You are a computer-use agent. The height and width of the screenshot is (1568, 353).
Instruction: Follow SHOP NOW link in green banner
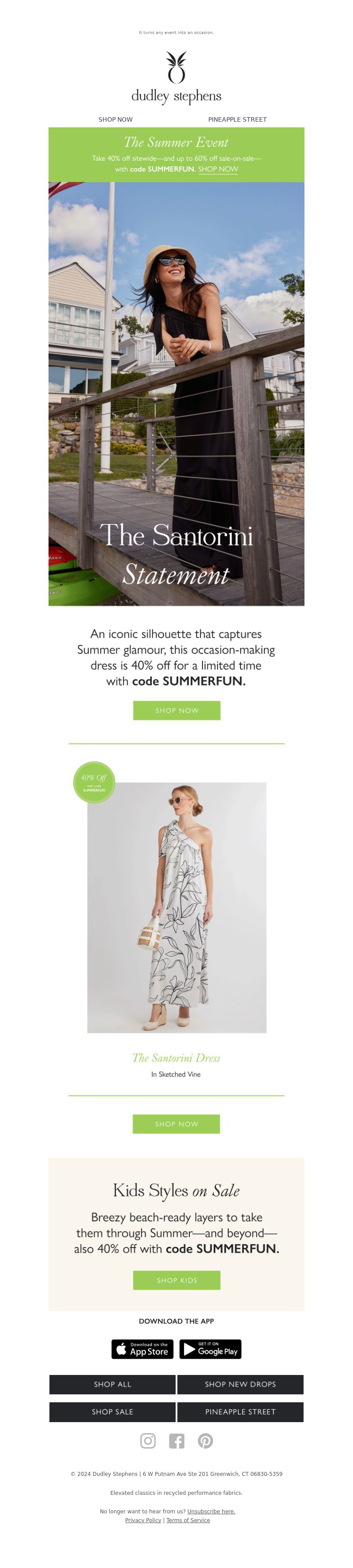point(218,169)
